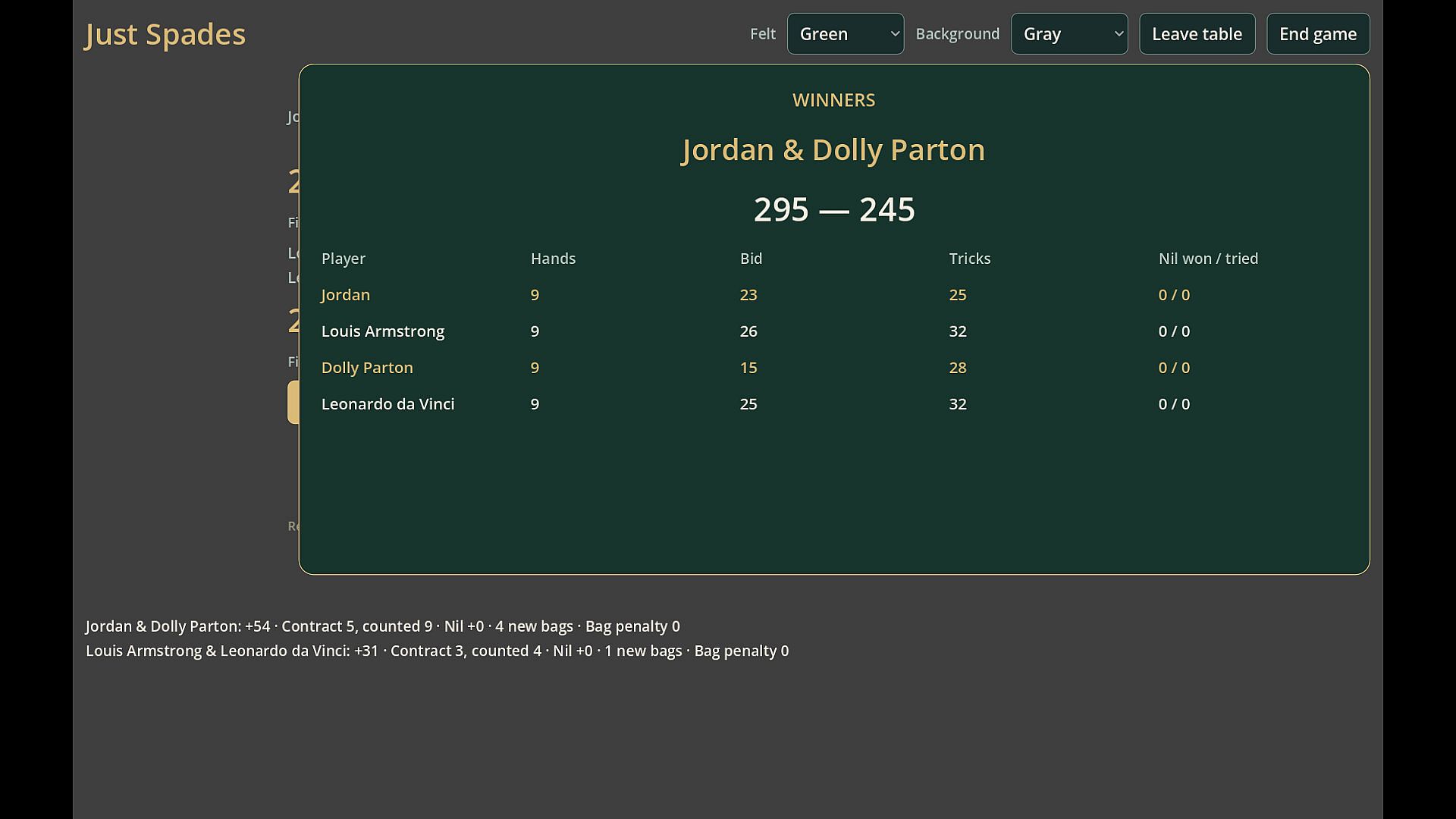Viewport: 1456px width, 819px height.
Task: Click the WINNERS heading
Action: (834, 100)
